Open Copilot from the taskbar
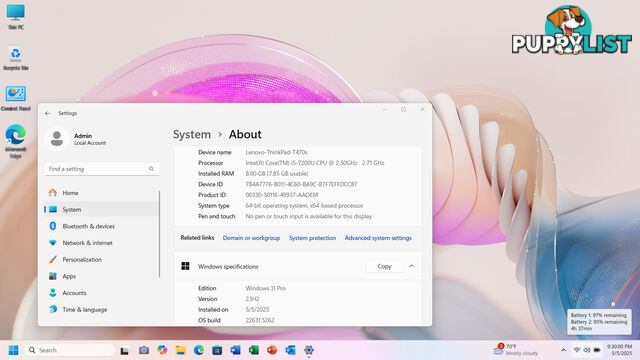Screen dimensions: 640x360 click(162, 350)
